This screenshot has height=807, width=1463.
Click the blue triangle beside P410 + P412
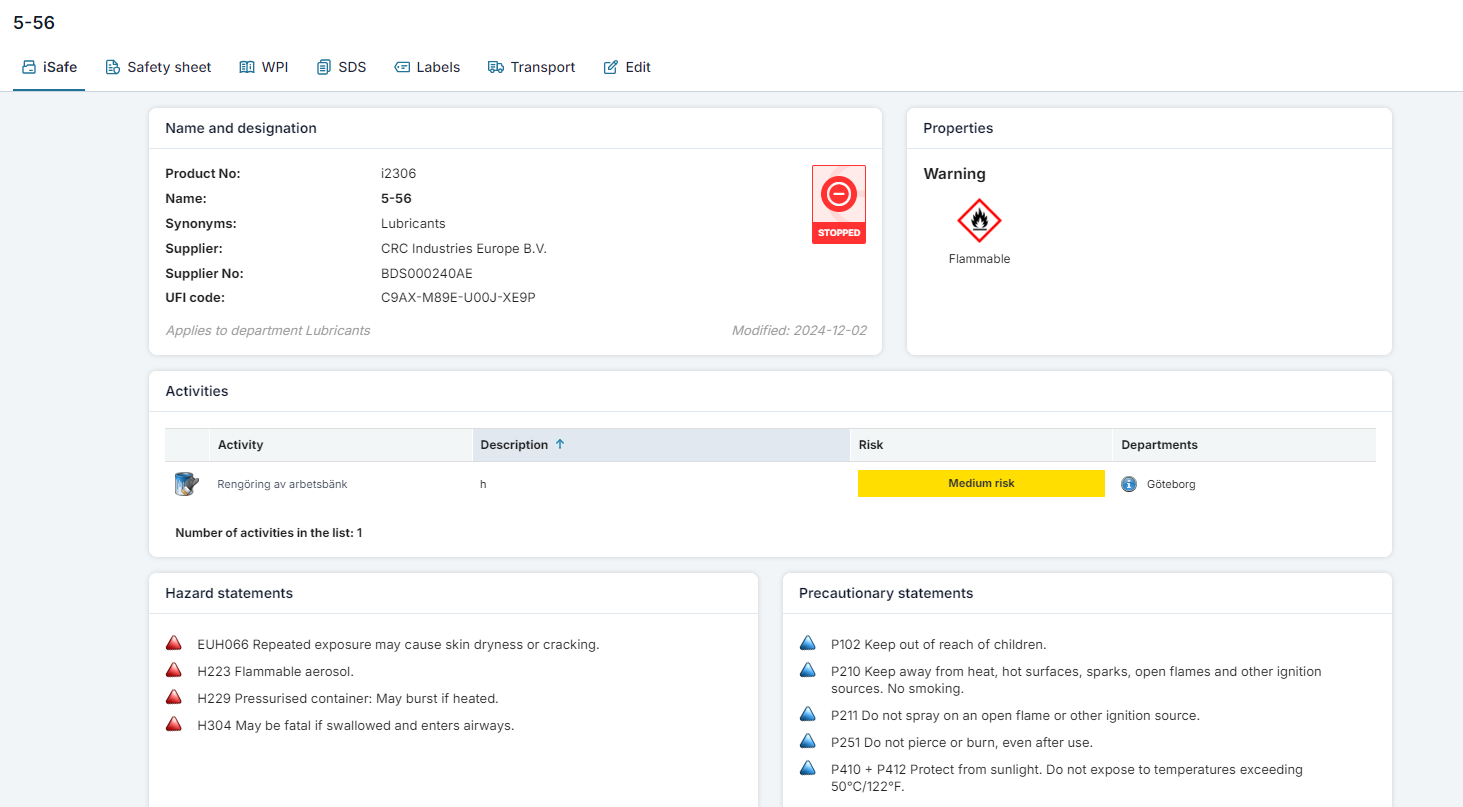pyautogui.click(x=808, y=768)
